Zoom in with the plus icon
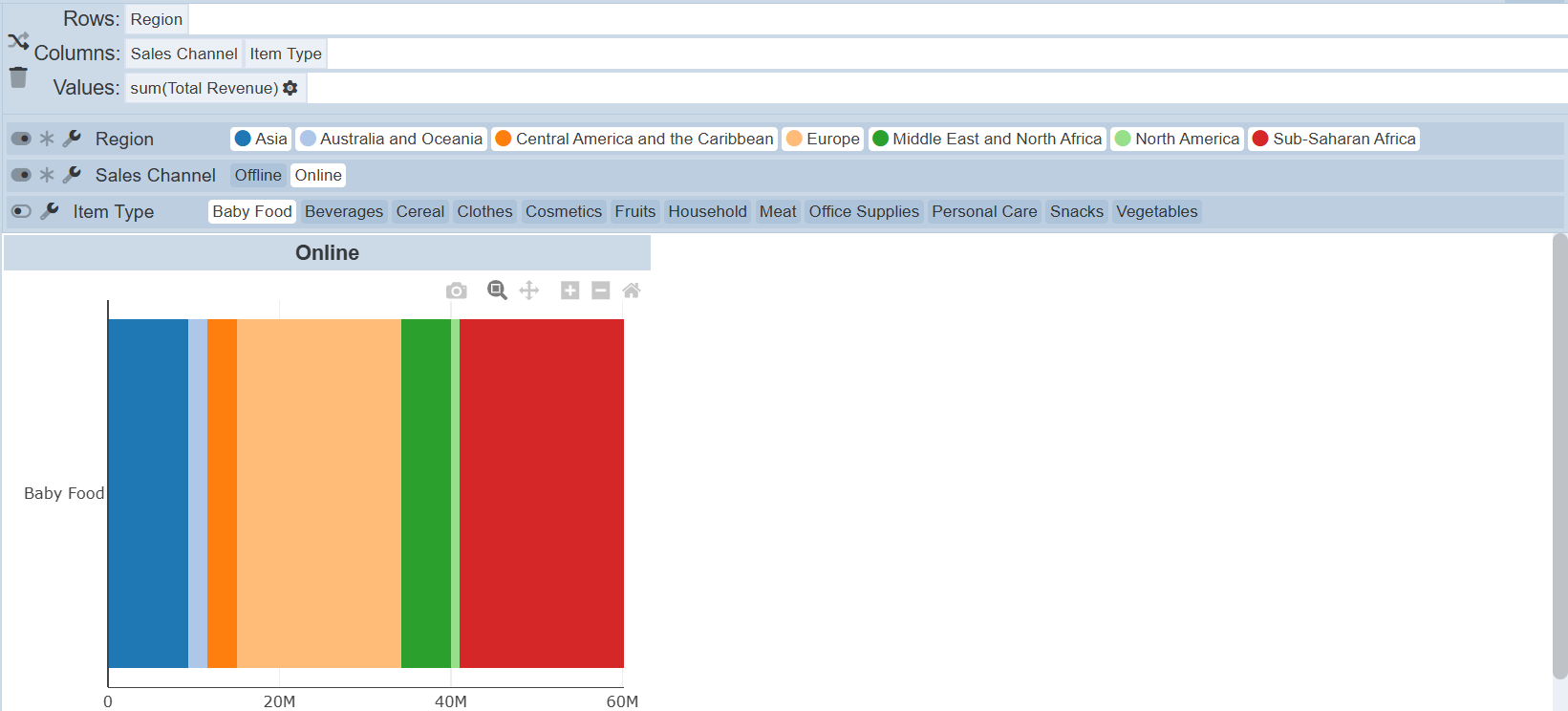The width and height of the screenshot is (1568, 711). pyautogui.click(x=569, y=291)
